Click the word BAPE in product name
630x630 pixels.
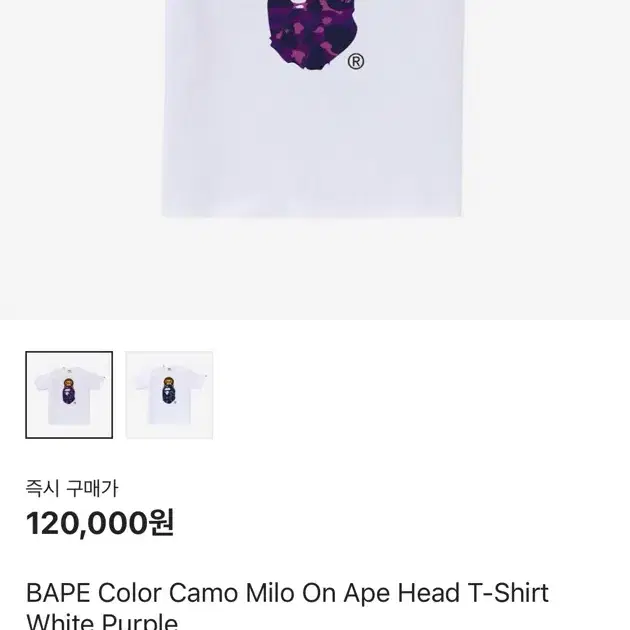[x=58, y=593]
